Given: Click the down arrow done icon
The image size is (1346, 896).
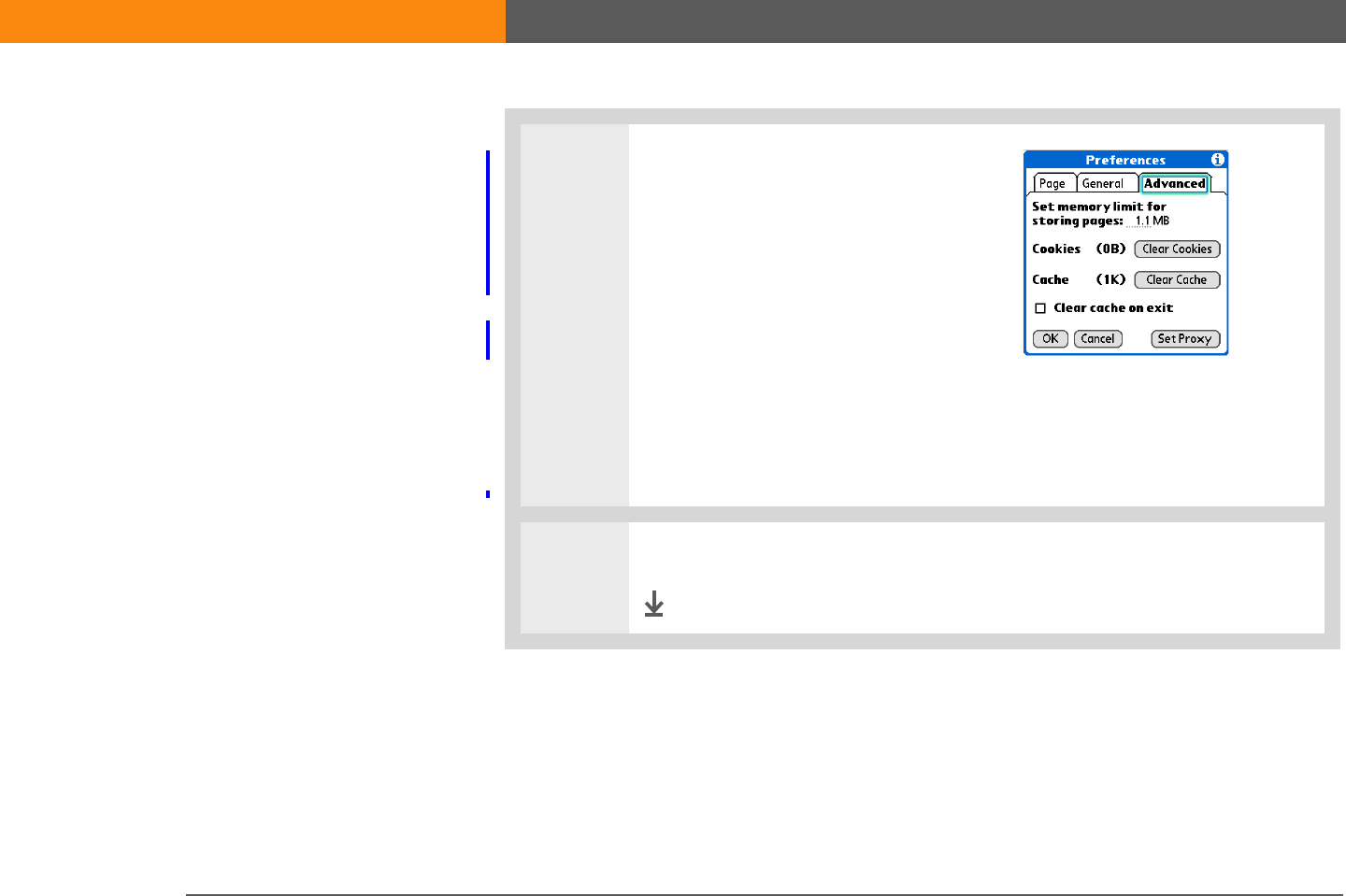Looking at the screenshot, I should pos(654,604).
